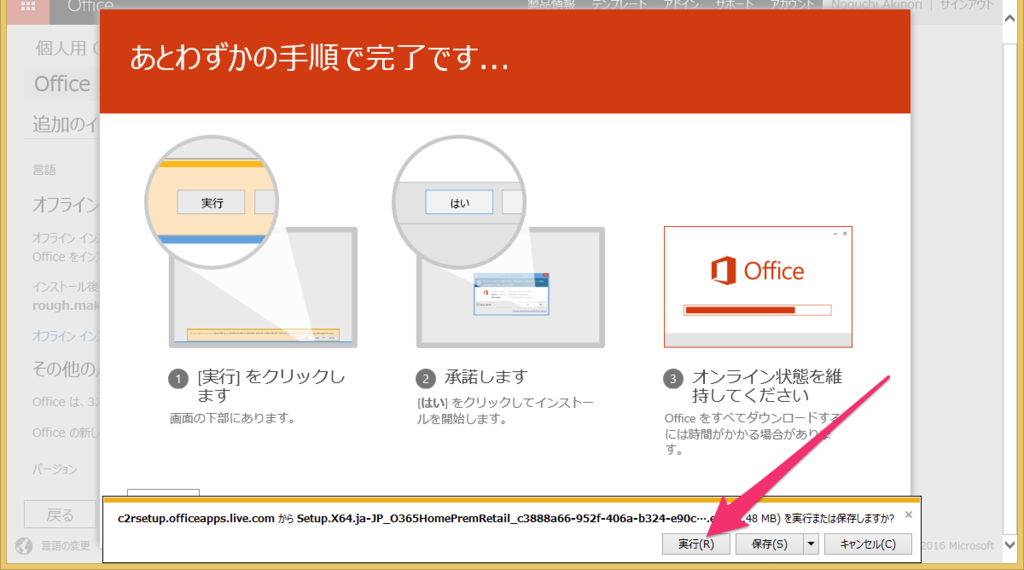The height and width of the screenshot is (570, 1024).
Task: Click the キャンセル(C) cancel button
Action: tap(867, 544)
